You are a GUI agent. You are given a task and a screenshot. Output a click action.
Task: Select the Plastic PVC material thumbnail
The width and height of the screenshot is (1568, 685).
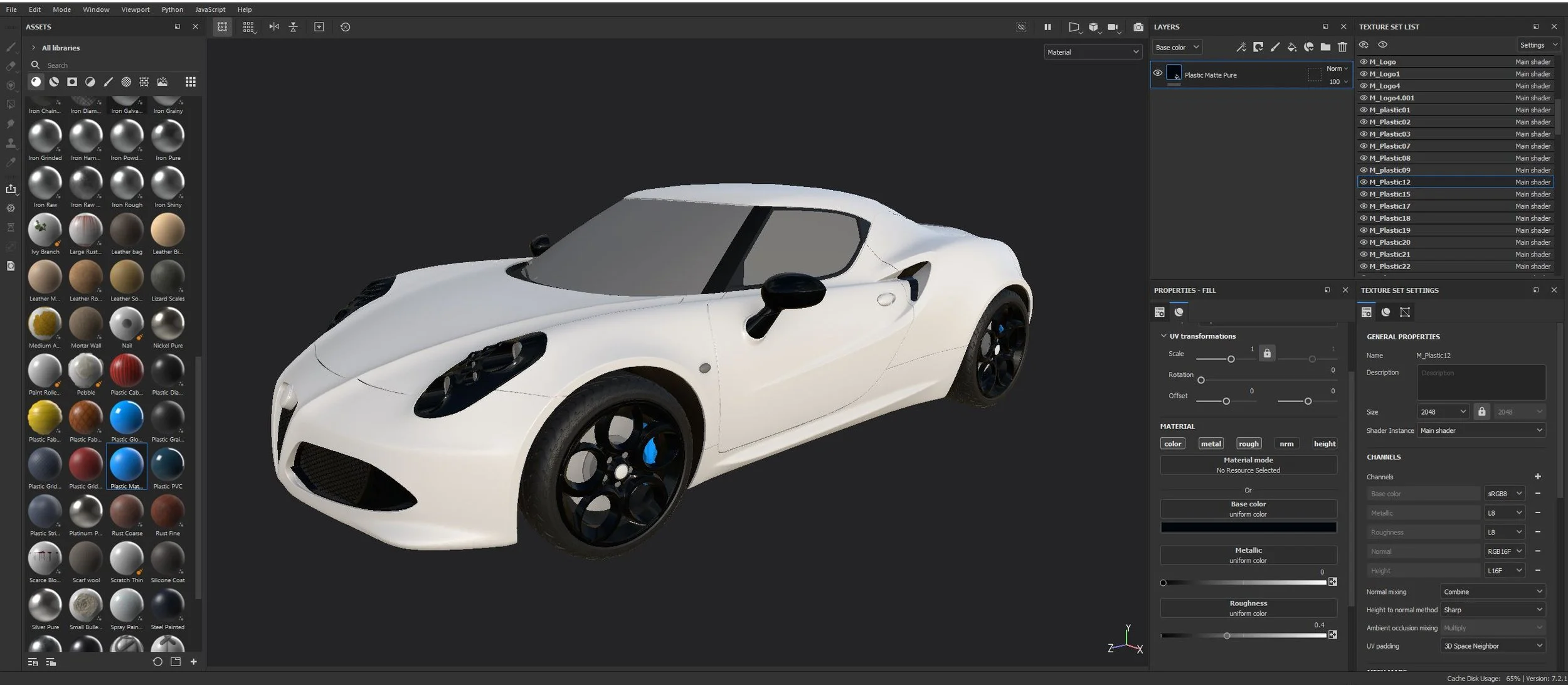[x=168, y=464]
